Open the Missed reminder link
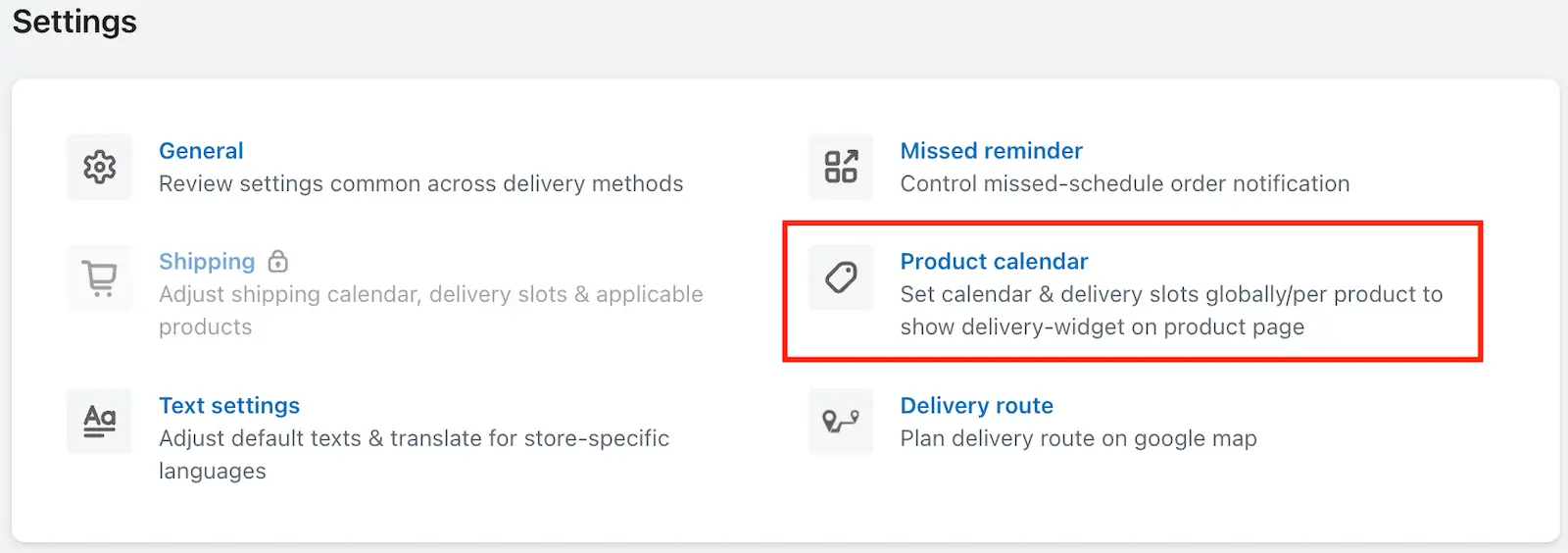Viewport: 1568px width, 553px height. [x=991, y=151]
